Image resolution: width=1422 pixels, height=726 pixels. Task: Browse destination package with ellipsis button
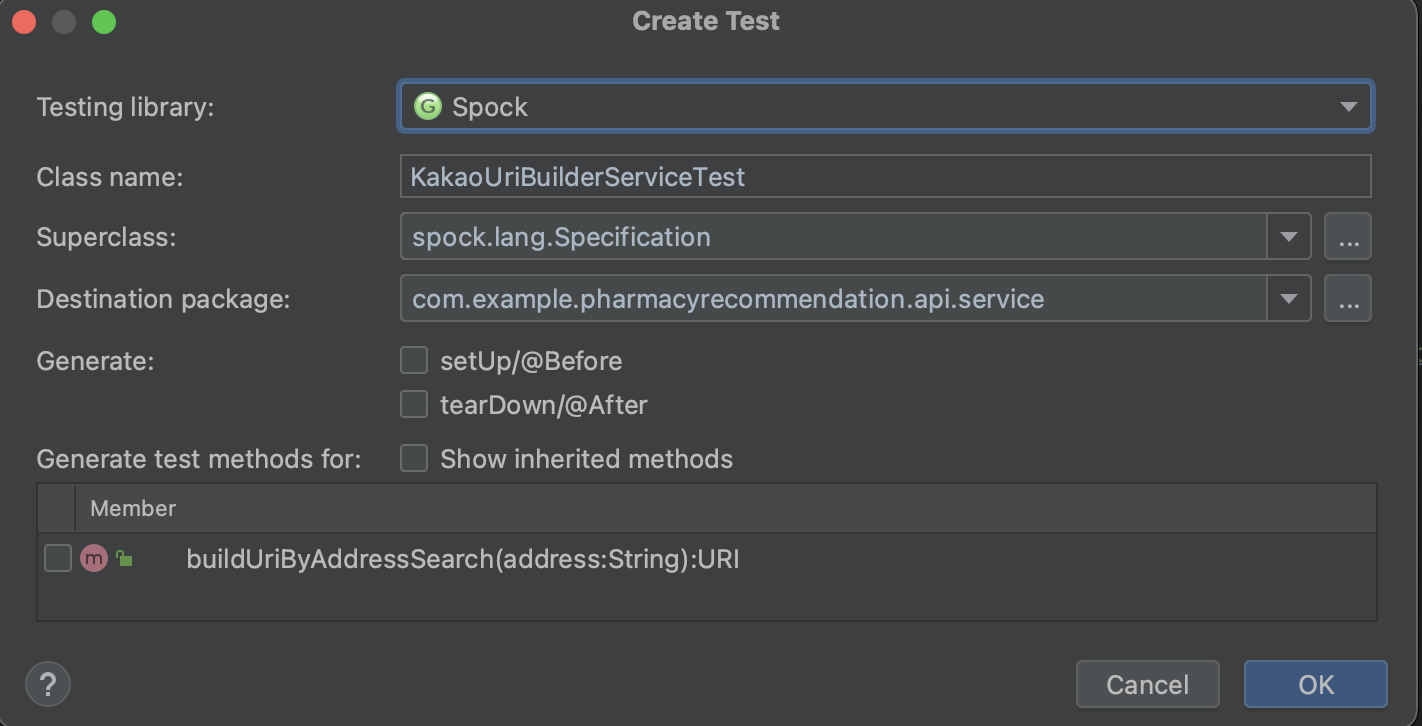point(1347,299)
